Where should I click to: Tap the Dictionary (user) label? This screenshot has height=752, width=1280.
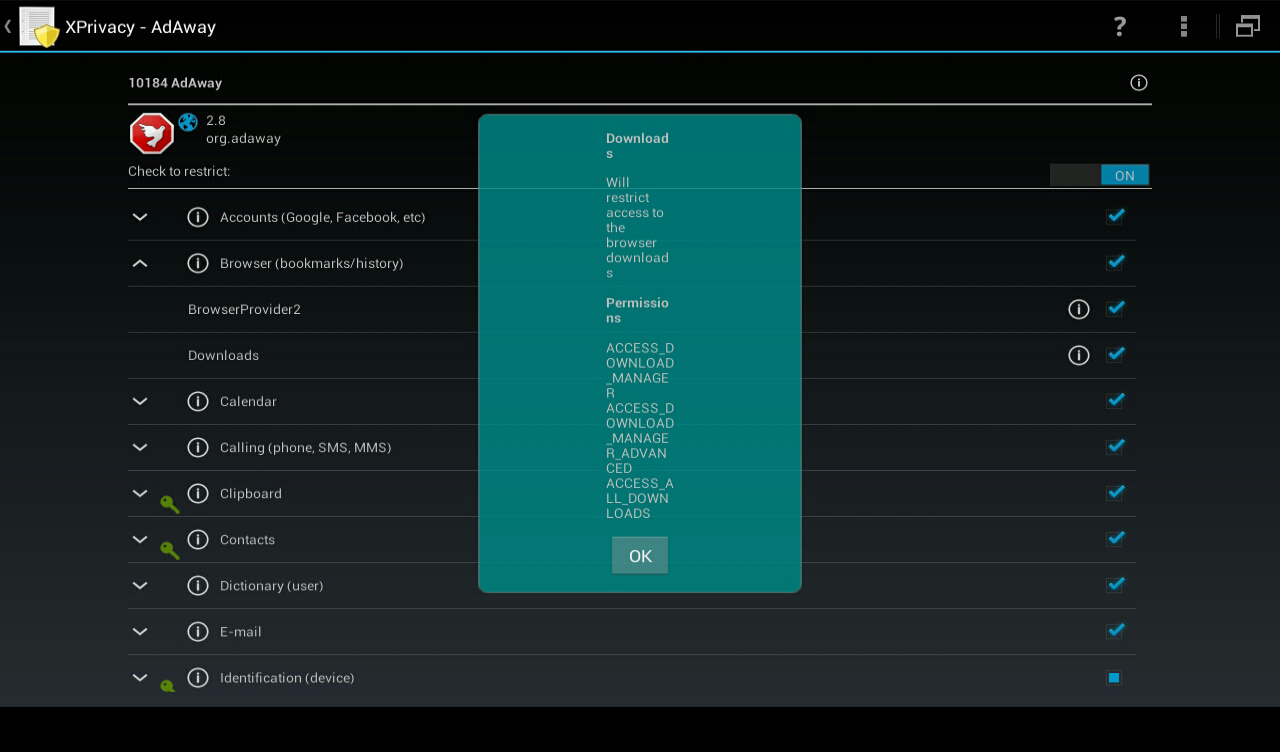tap(271, 585)
